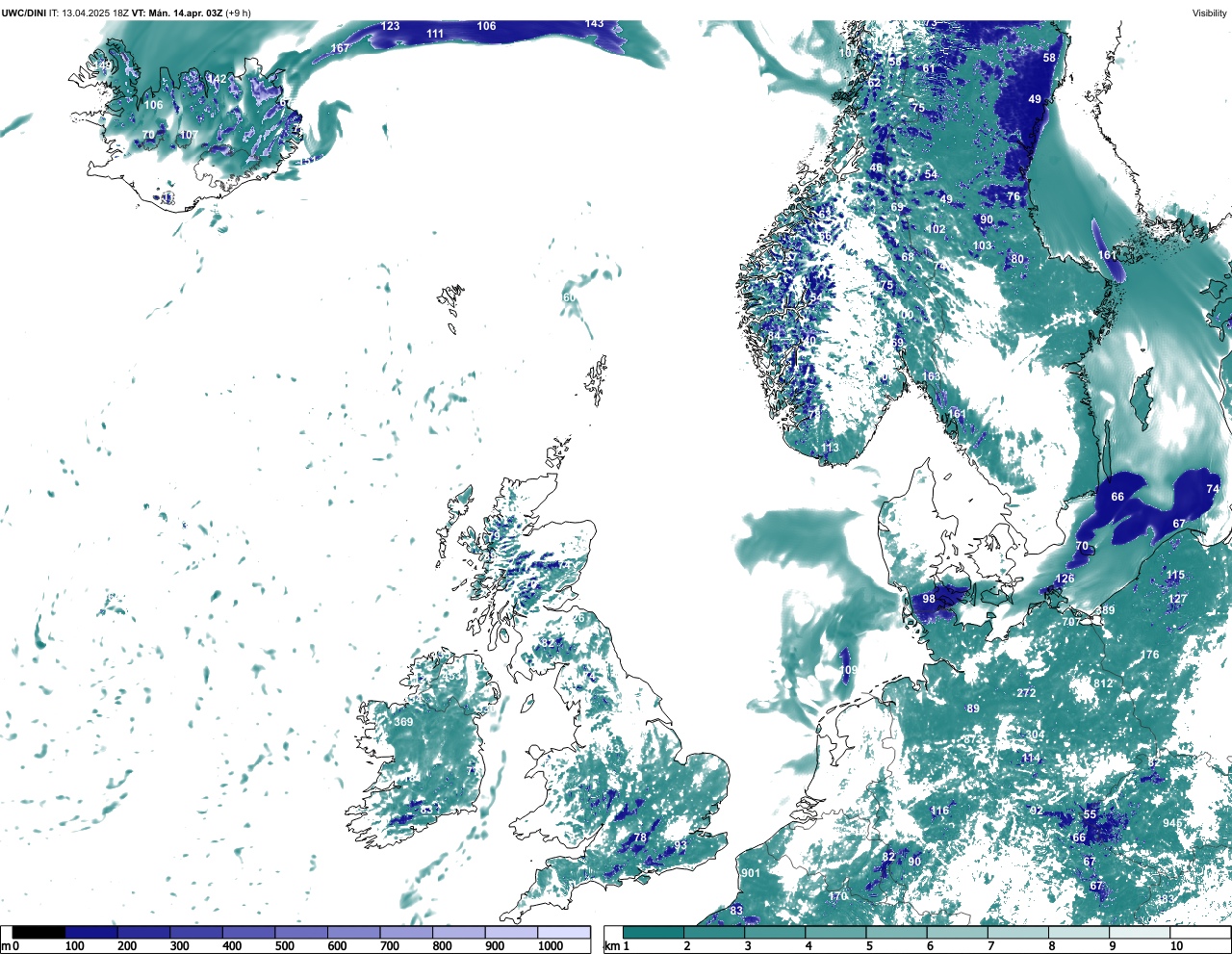1232x954 pixels.
Task: Click the '126' value in the southern Baltic
Action: 1065,579
